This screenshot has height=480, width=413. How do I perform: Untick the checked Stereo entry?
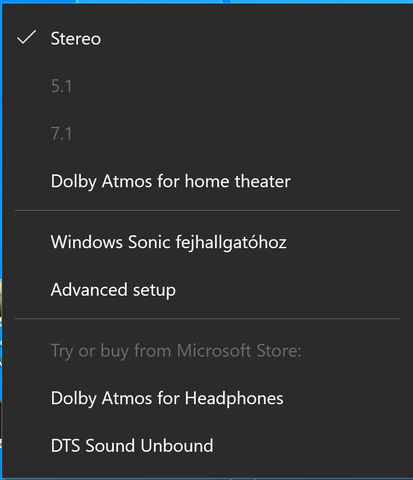click(x=207, y=38)
